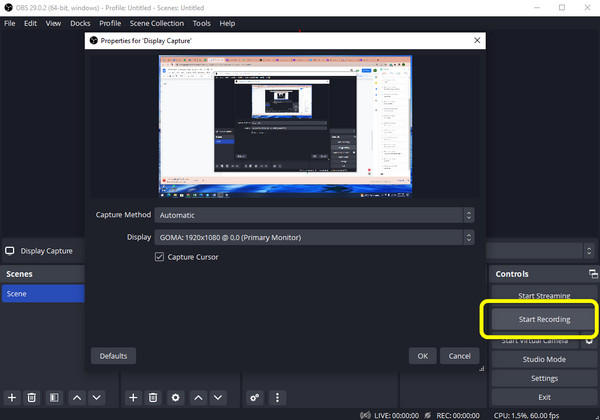The image size is (600, 420).
Task: Move the scene down in Scenes toolbar
Action: pos(96,398)
